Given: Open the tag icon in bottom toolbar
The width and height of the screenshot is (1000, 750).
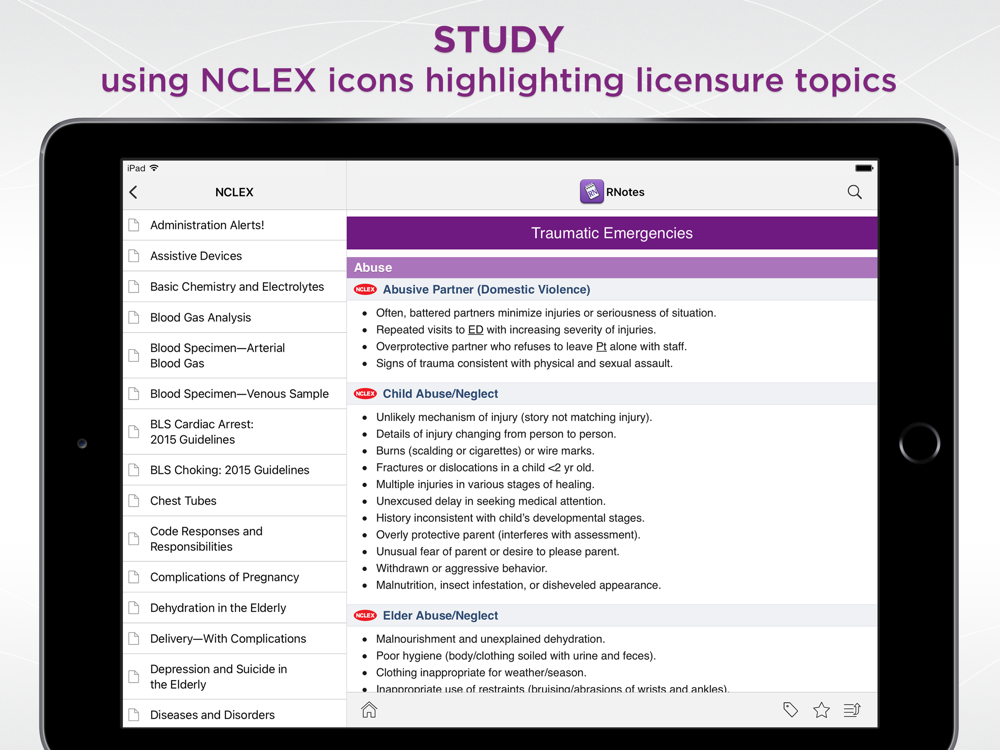Looking at the screenshot, I should pos(790,710).
